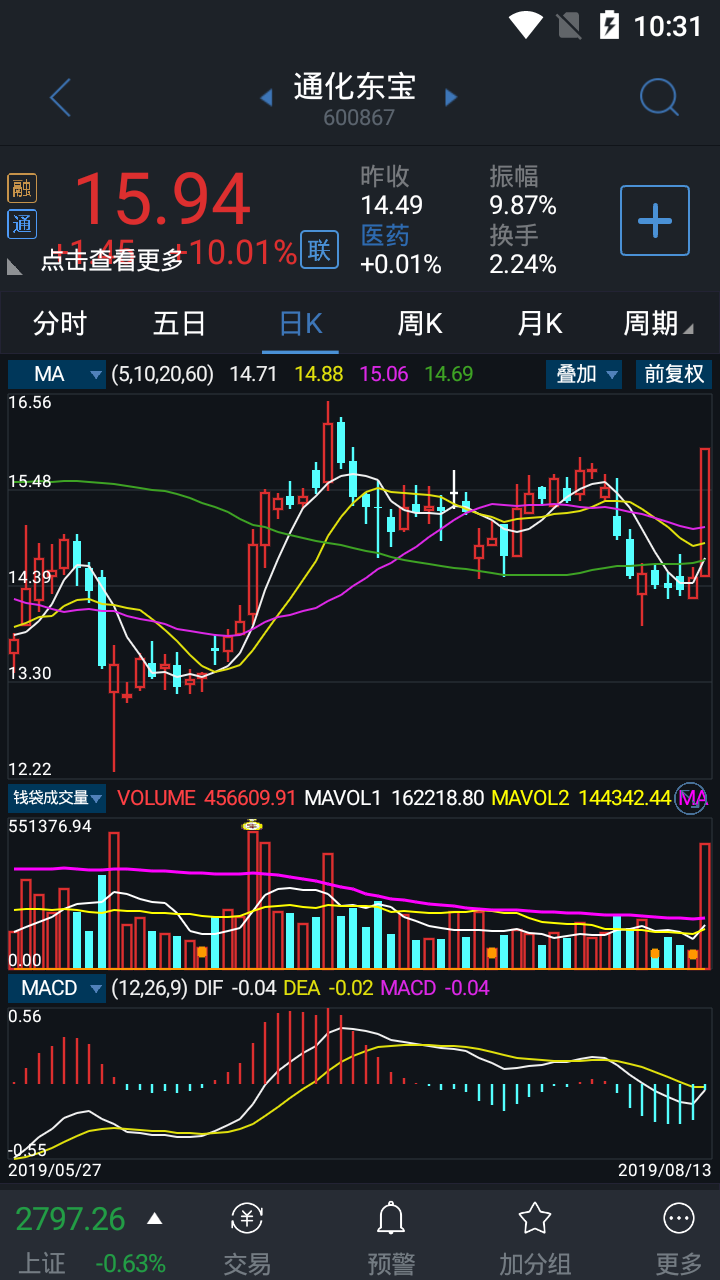
Task: Tap the 联 linked badge
Action: [x=319, y=250]
